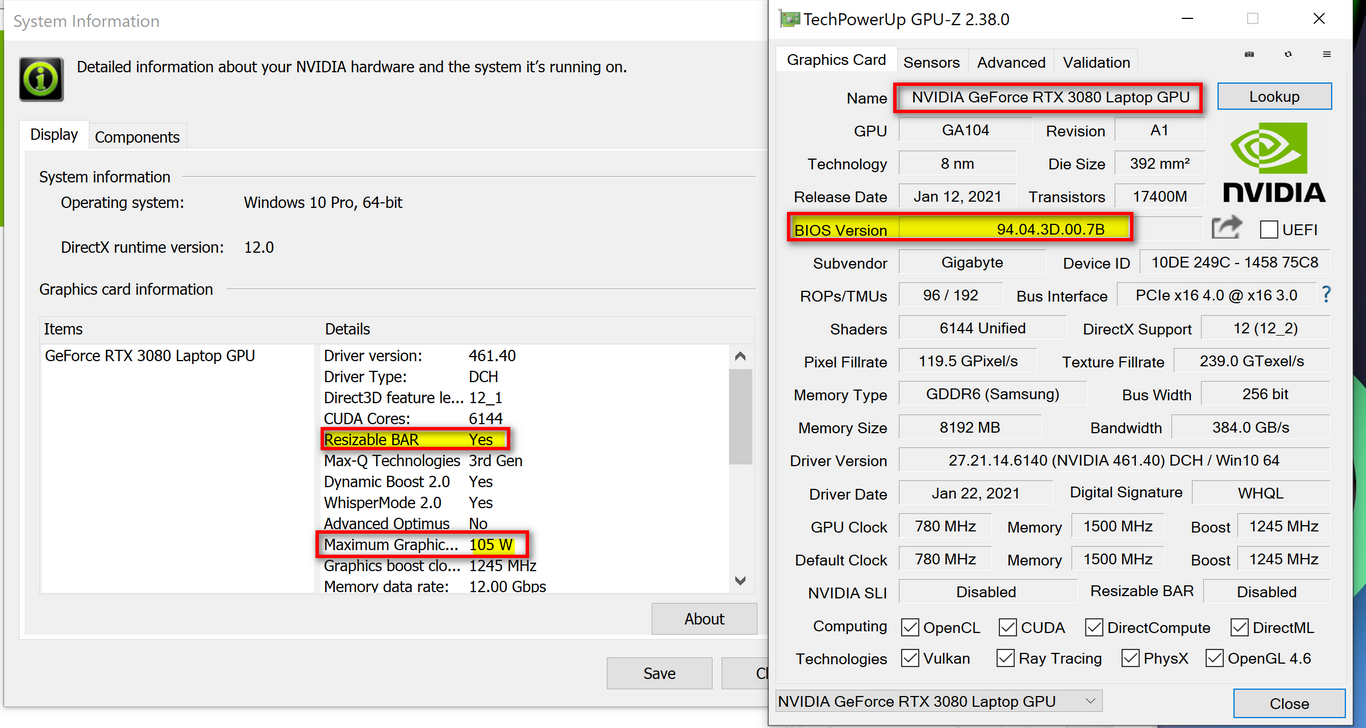Click the Memory Size field 8192 MB
Viewport: 1366px width, 728px height.
(x=969, y=427)
